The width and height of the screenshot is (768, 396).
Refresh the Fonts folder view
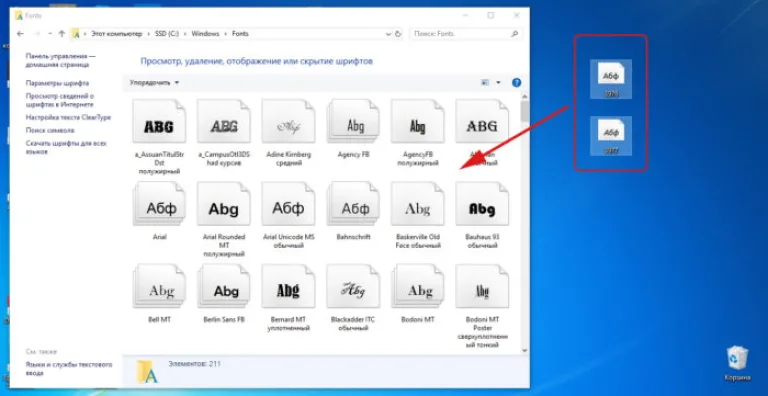point(398,34)
